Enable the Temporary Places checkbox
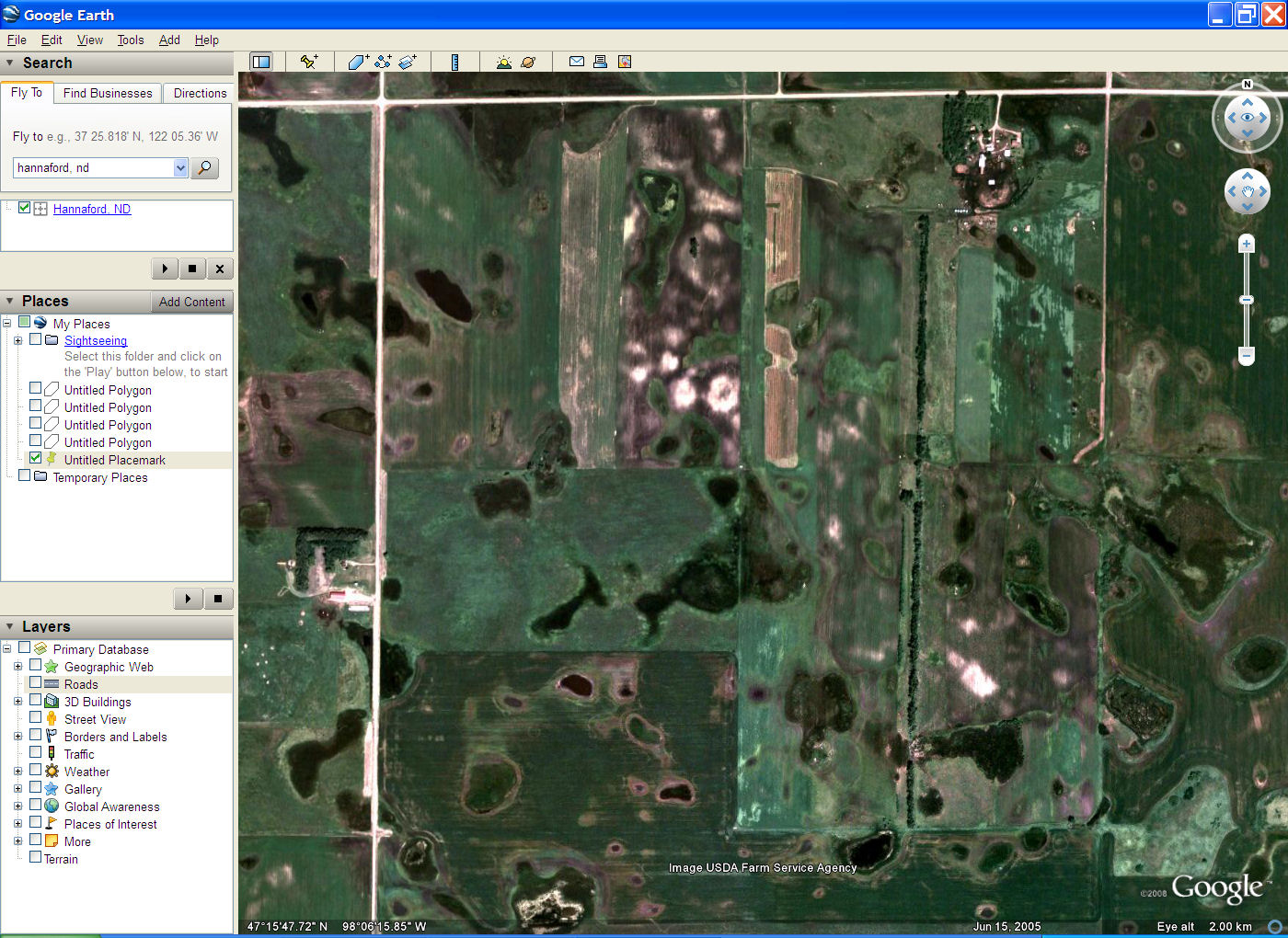This screenshot has height=938, width=1288. [x=25, y=475]
